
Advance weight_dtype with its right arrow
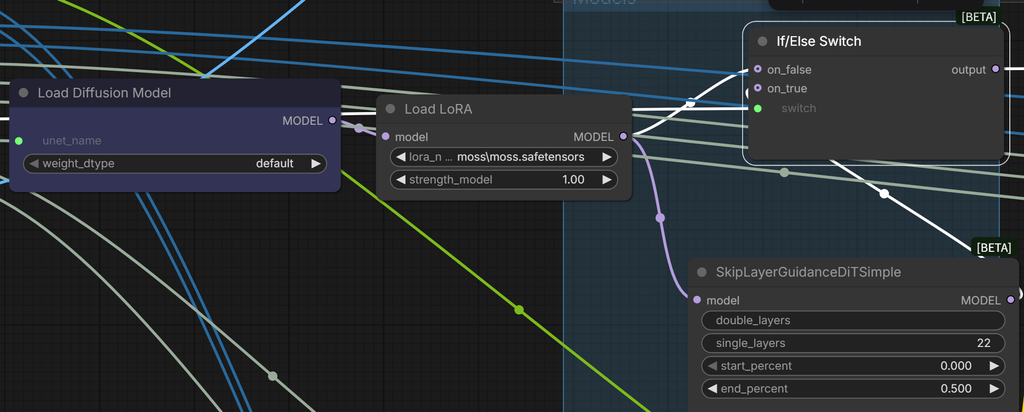[x=316, y=163]
